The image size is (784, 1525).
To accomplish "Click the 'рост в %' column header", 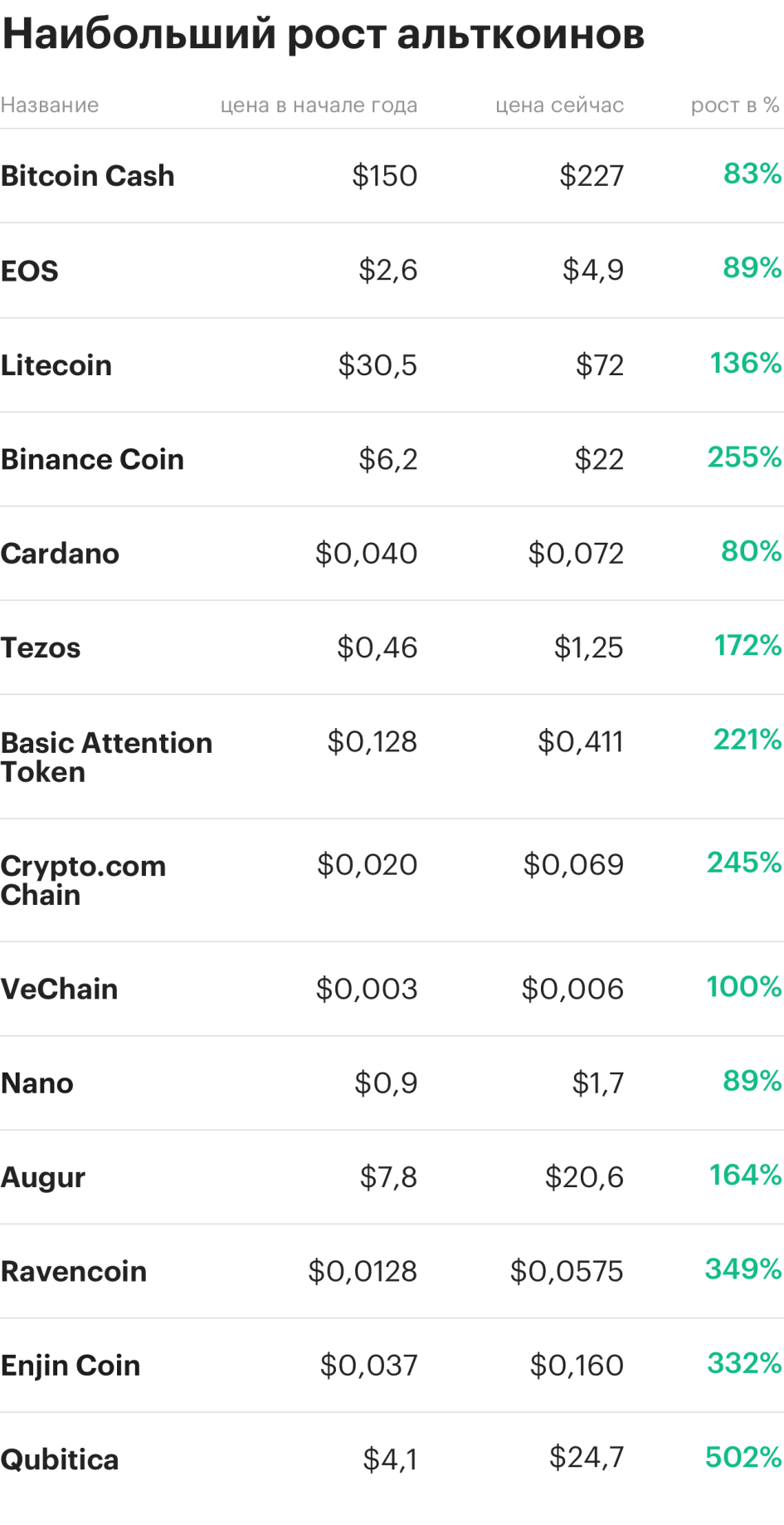I will click(735, 105).
